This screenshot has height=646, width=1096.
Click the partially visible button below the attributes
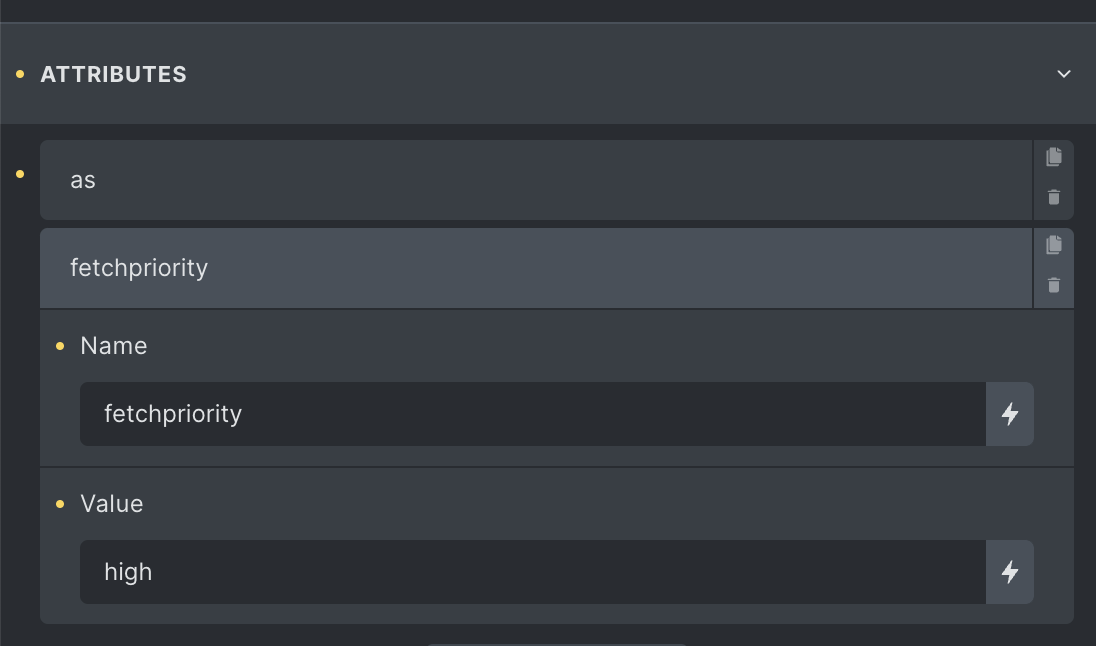pyautogui.click(x=556, y=643)
